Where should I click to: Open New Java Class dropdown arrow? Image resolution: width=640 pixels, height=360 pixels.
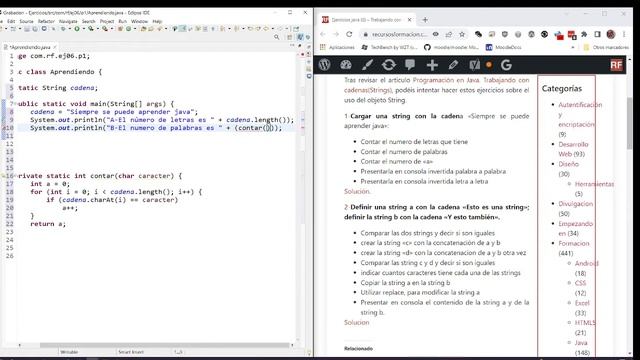(x=135, y=29)
